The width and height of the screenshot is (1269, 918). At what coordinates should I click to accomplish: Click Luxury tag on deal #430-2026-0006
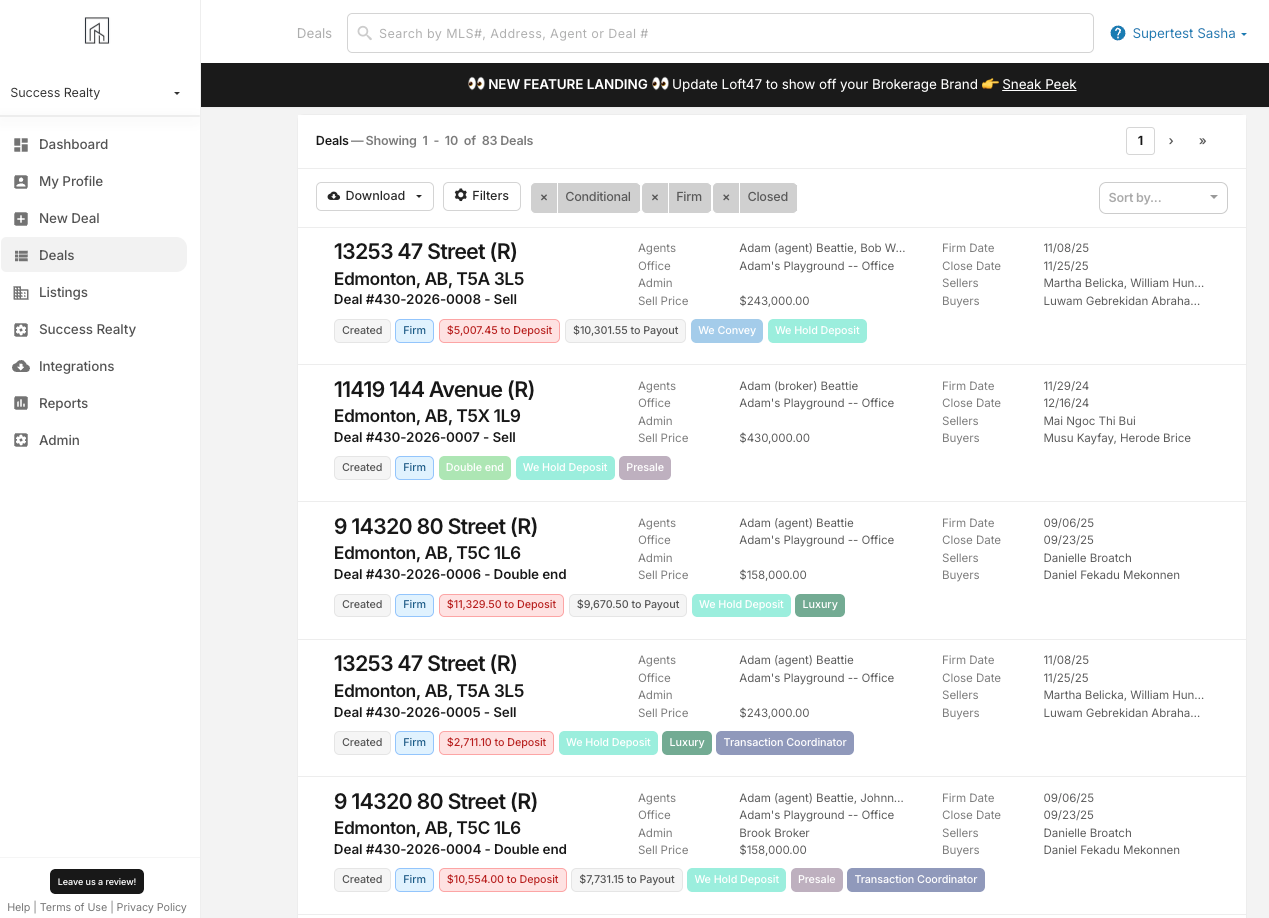820,605
